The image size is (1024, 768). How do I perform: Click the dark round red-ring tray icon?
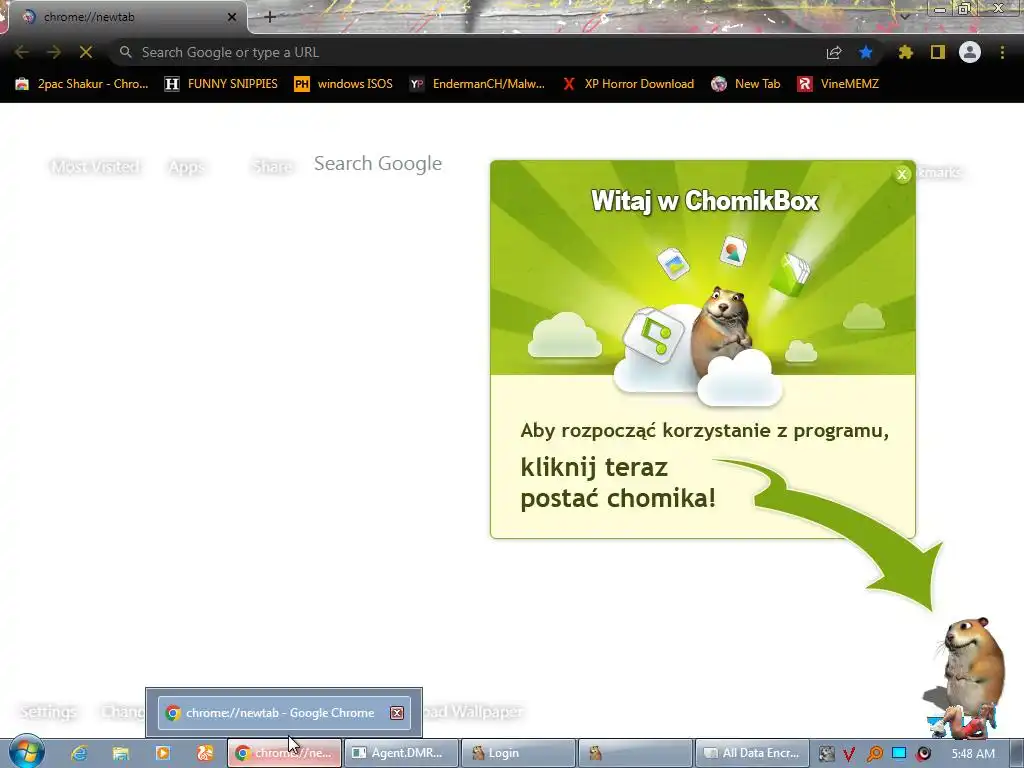point(923,754)
